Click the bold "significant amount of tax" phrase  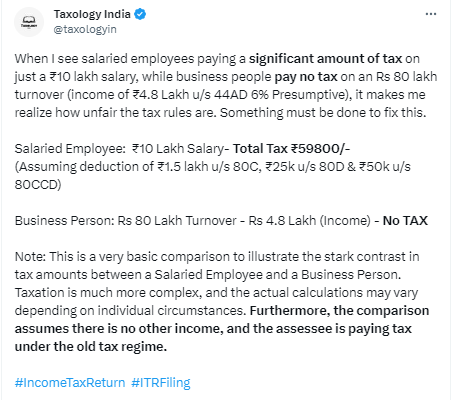click(325, 59)
